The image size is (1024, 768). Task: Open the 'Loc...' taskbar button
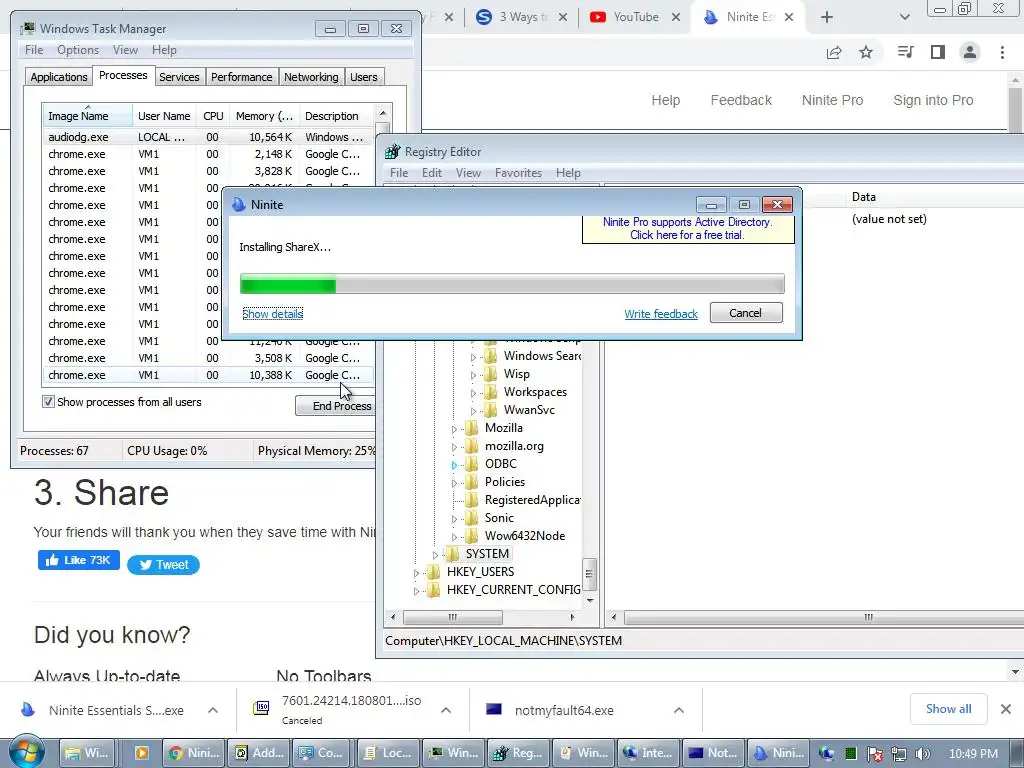point(389,753)
